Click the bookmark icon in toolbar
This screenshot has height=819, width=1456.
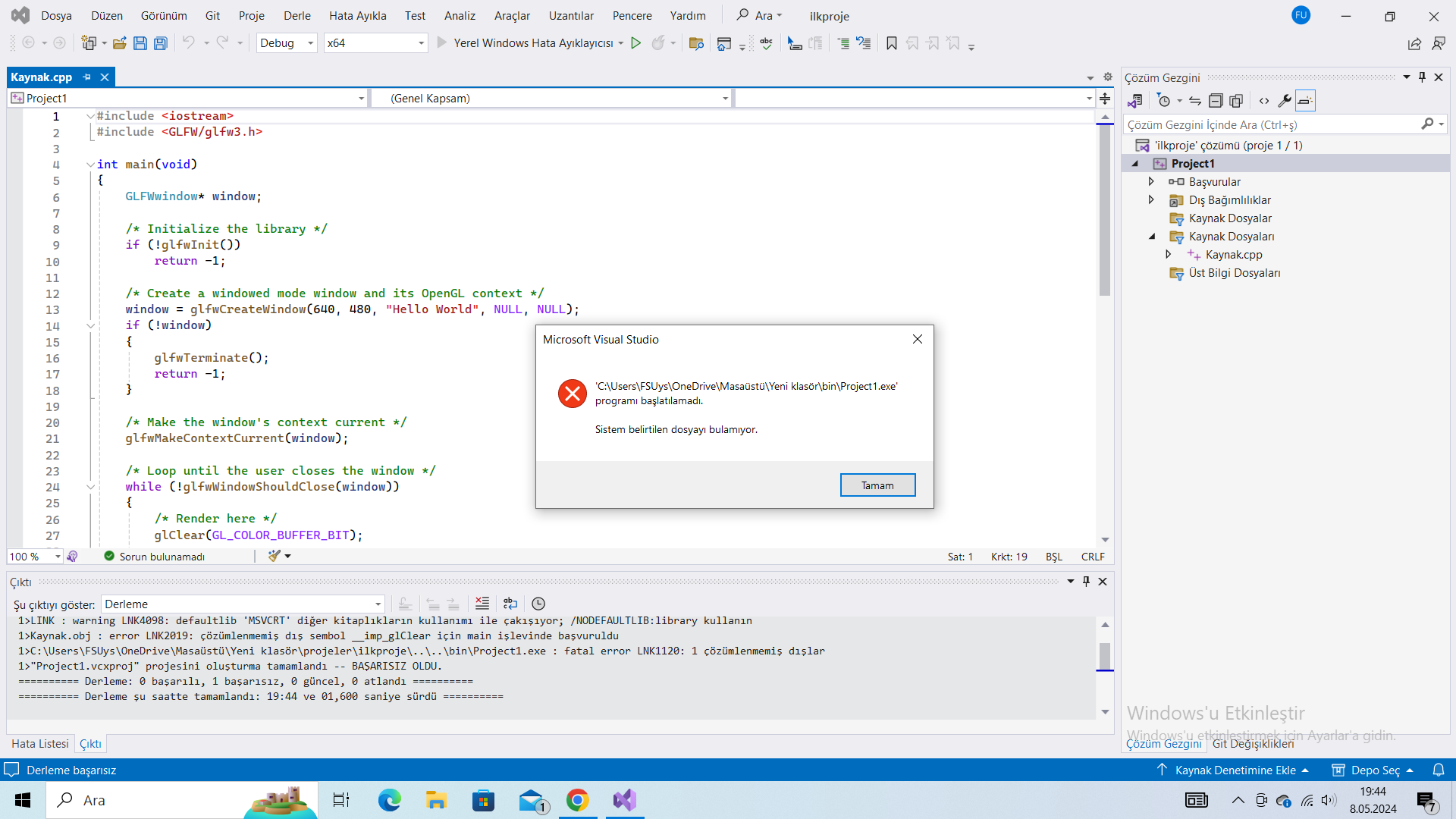coord(892,43)
